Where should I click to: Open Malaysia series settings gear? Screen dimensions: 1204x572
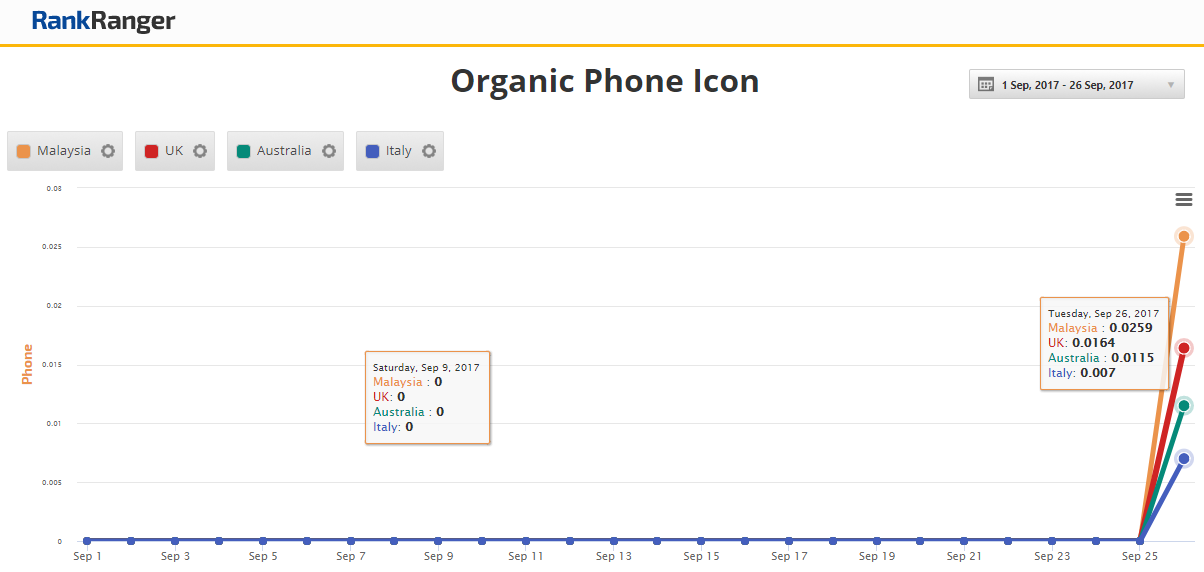tap(108, 151)
